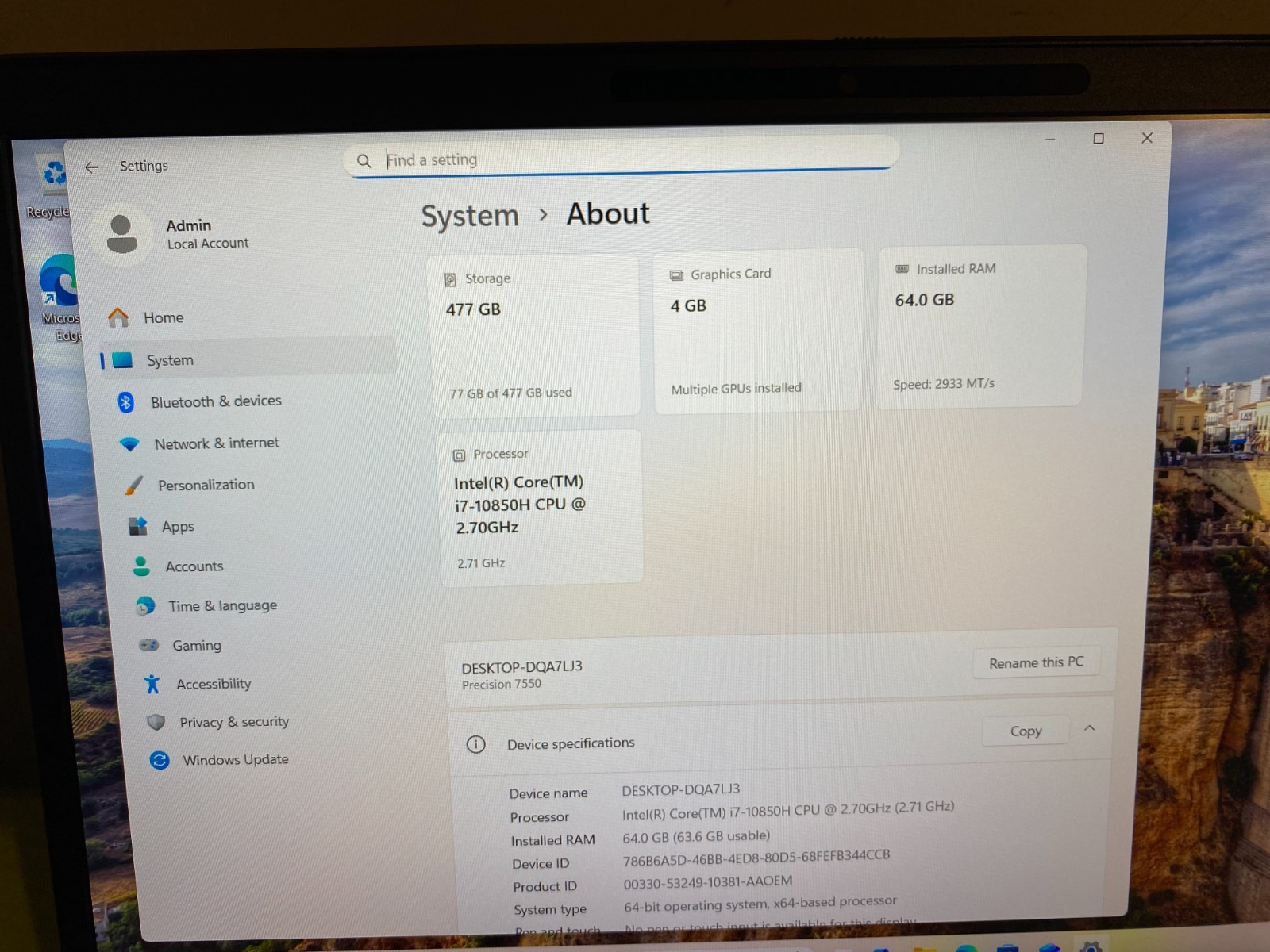Open the Graphics Card 4 GB card
This screenshot has height=952, width=1270.
[x=757, y=330]
